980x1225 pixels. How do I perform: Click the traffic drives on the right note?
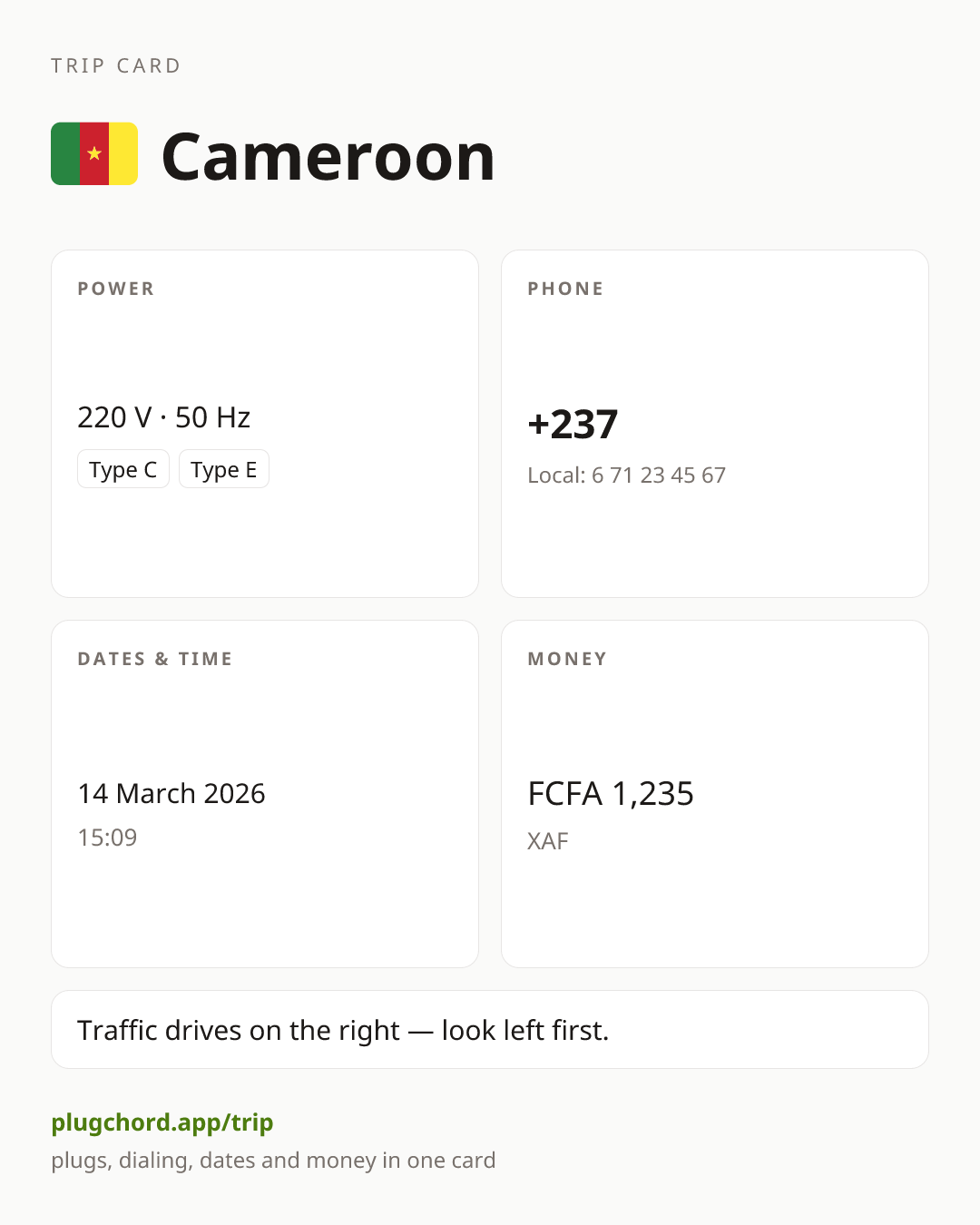343,1031
